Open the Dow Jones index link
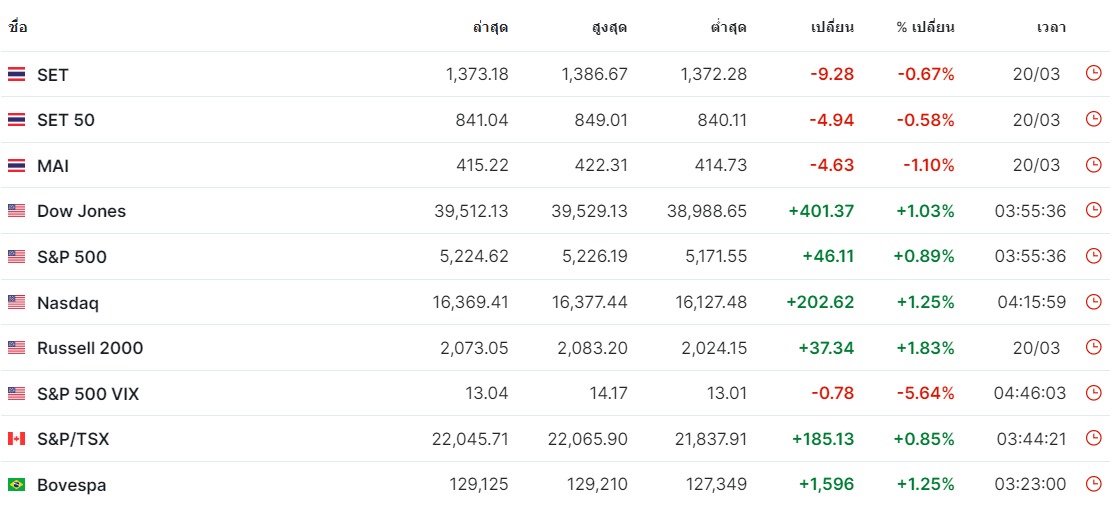This screenshot has height=507, width=1120. [x=81, y=211]
